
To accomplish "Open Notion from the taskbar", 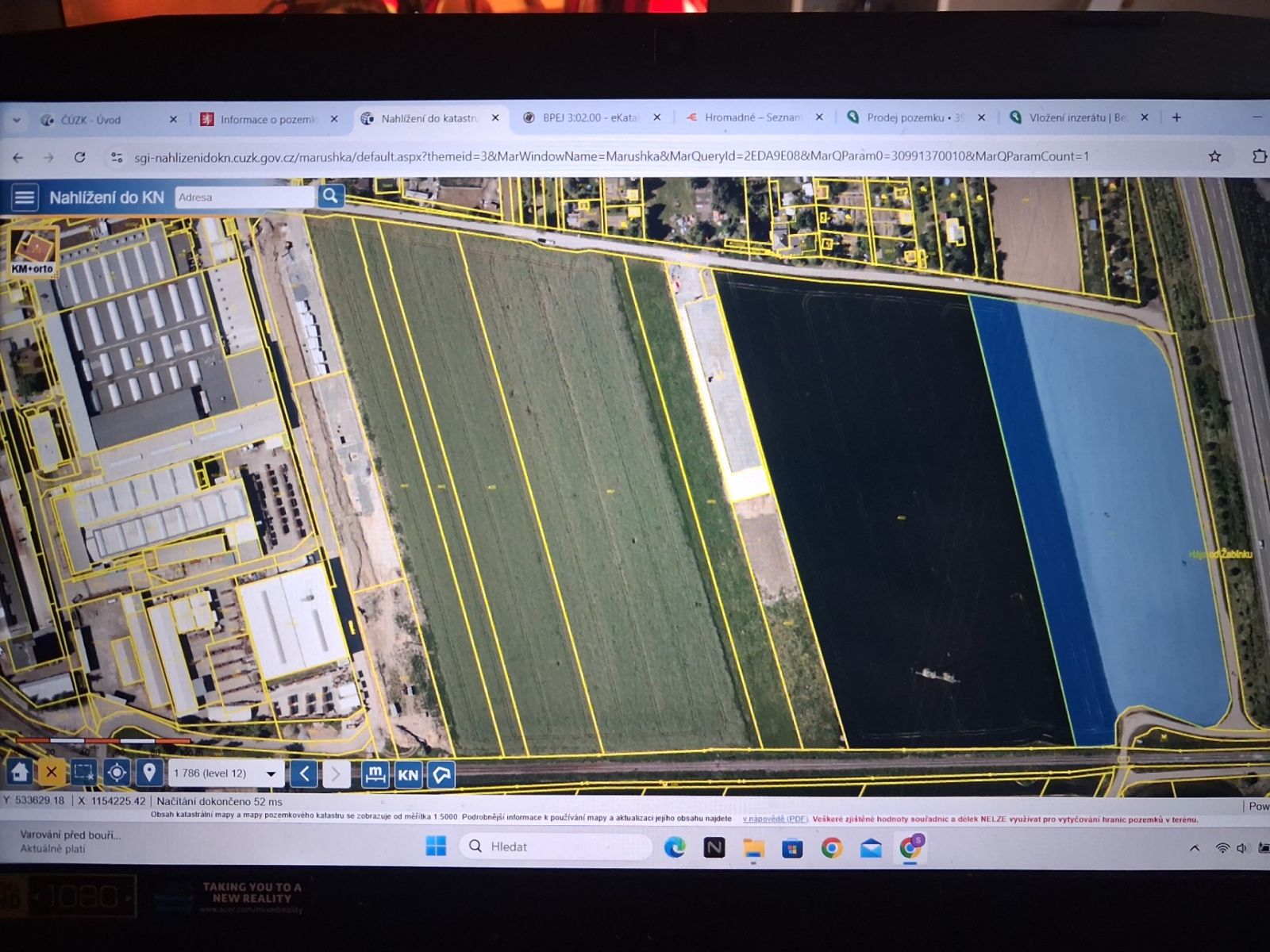I will (714, 847).
